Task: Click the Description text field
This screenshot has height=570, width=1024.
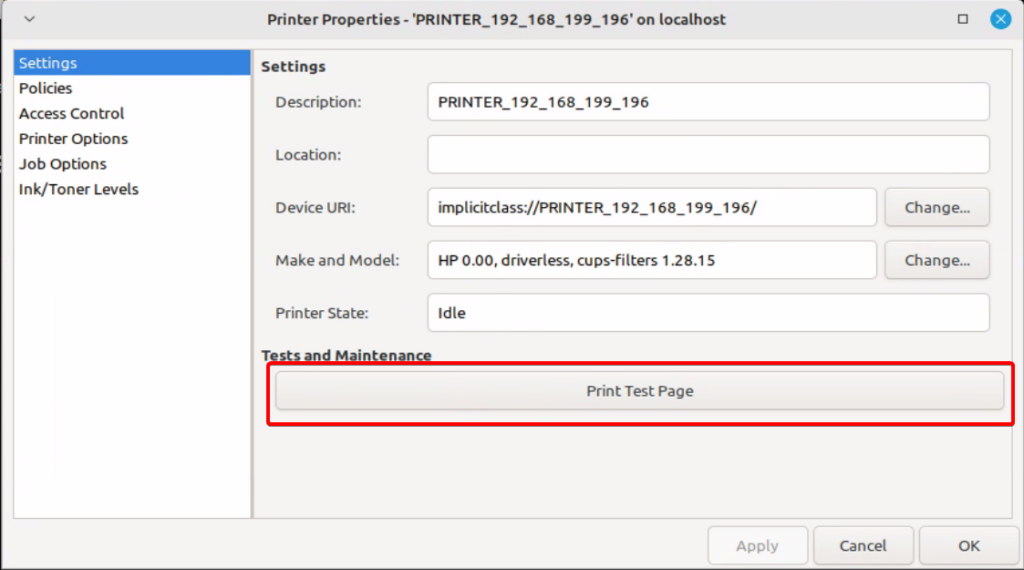Action: click(708, 102)
